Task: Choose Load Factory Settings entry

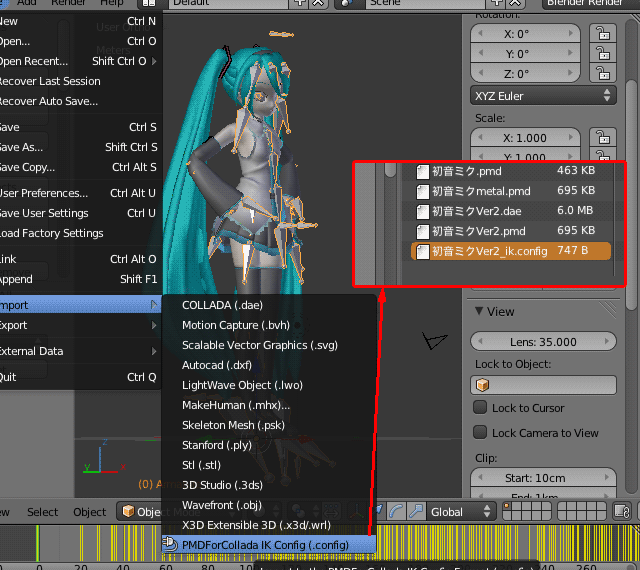Action: click(x=80, y=233)
